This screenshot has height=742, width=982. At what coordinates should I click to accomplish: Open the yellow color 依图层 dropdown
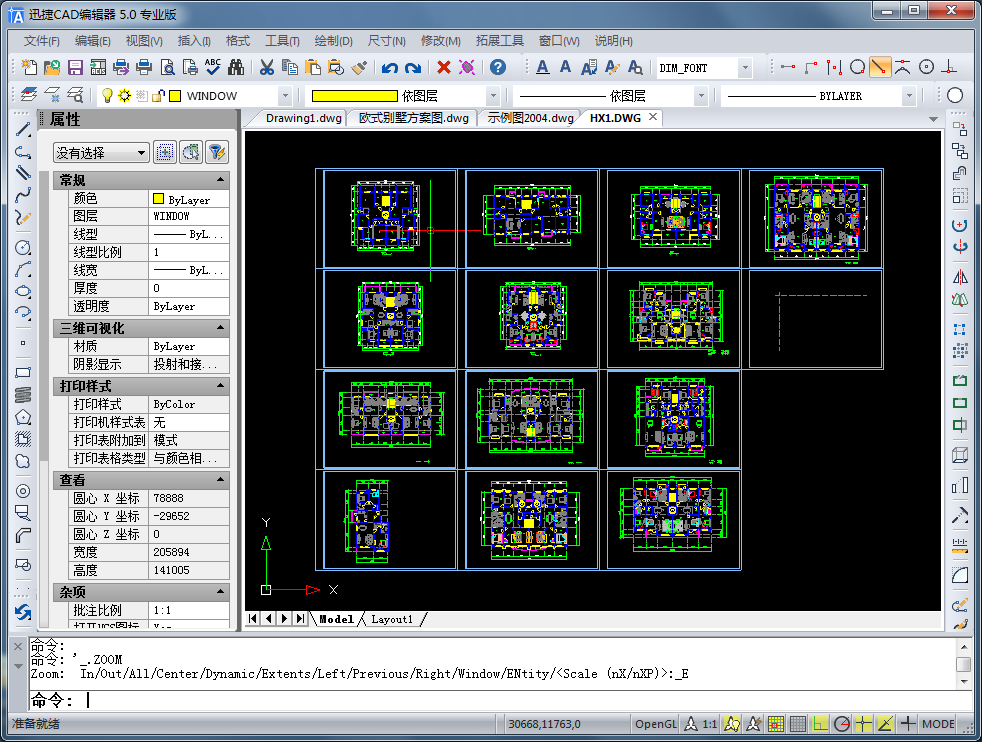493,96
